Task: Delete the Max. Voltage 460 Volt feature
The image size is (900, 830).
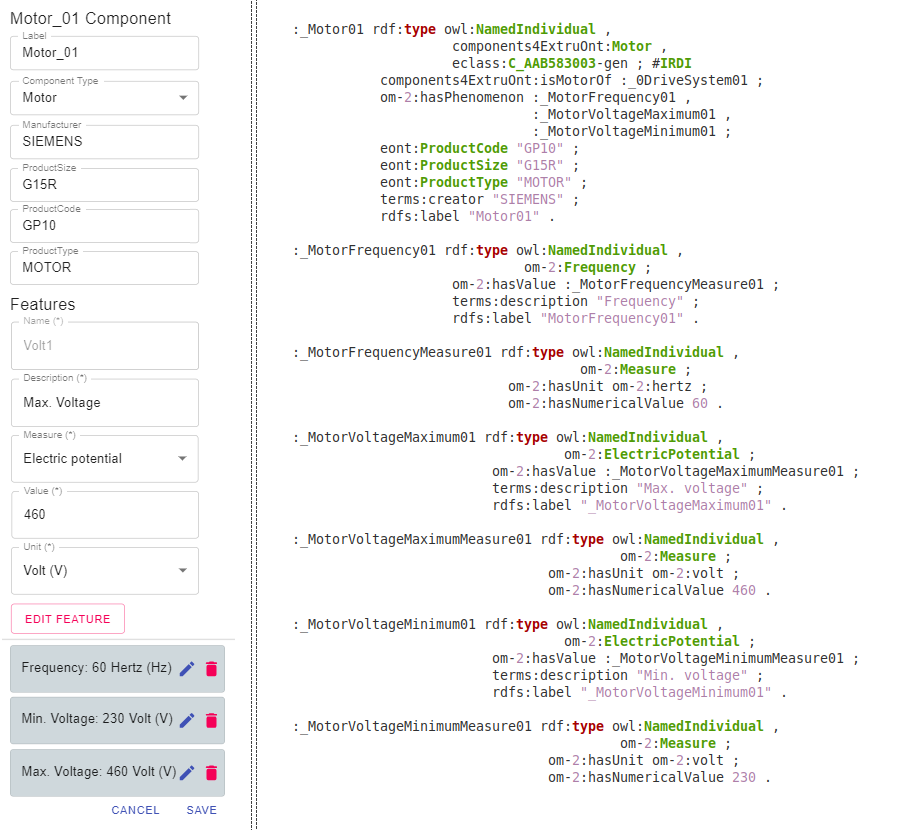Action: 211,773
